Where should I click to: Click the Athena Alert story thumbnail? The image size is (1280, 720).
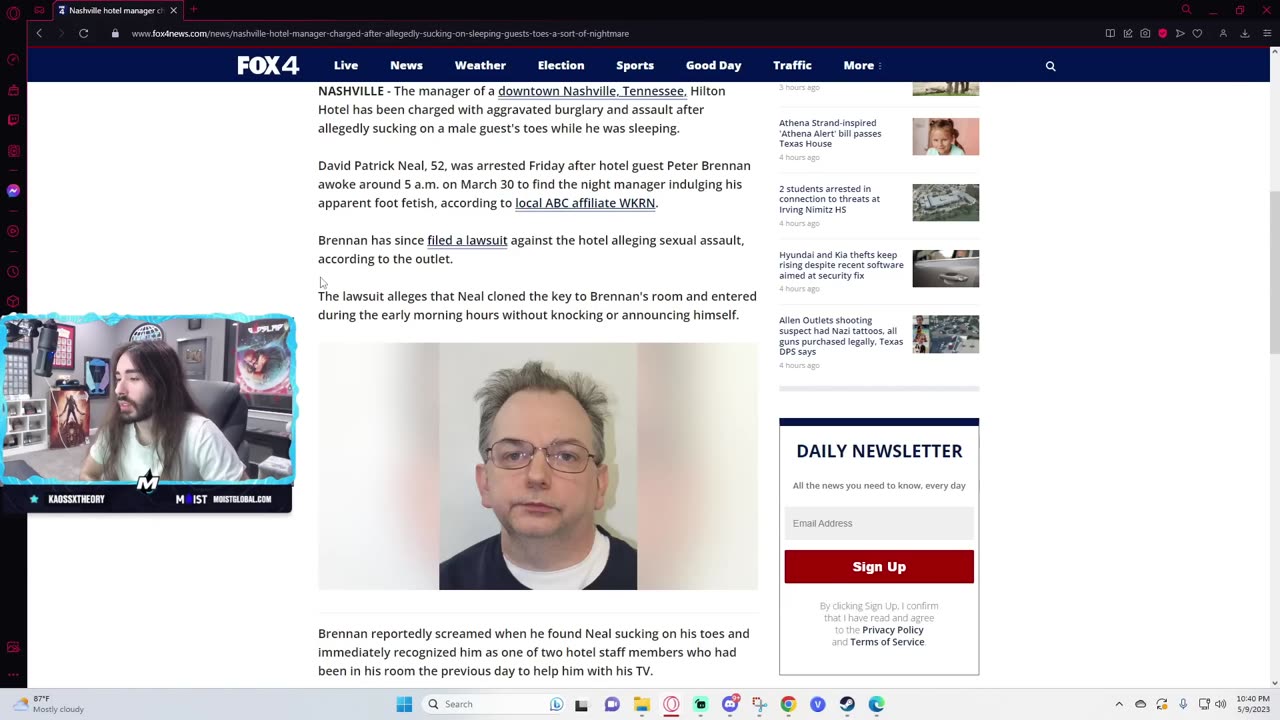click(946, 137)
